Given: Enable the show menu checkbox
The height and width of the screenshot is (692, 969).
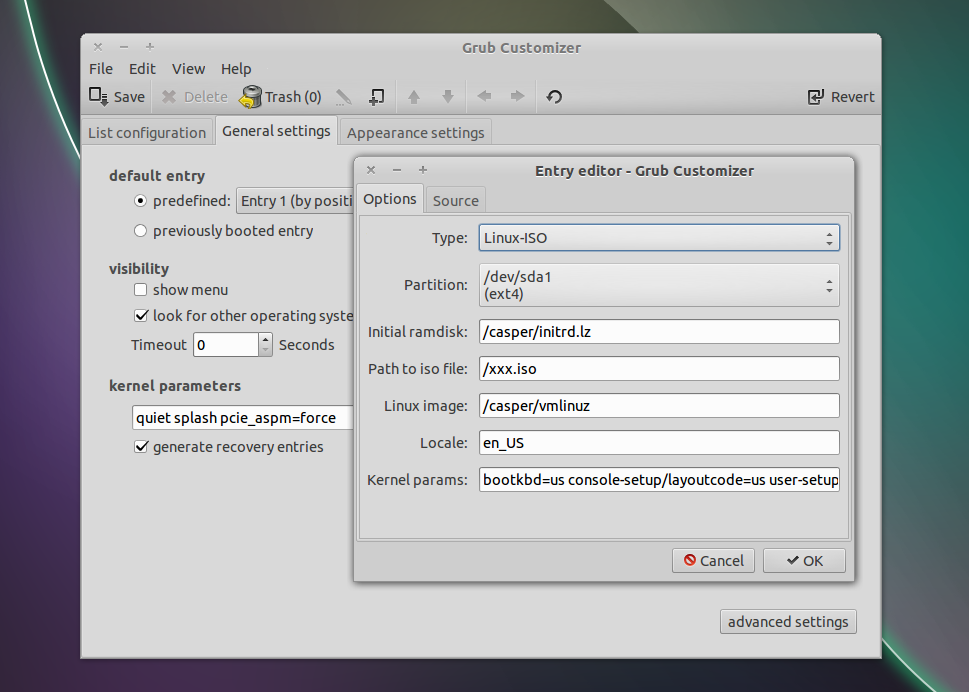Looking at the screenshot, I should tap(140, 290).
